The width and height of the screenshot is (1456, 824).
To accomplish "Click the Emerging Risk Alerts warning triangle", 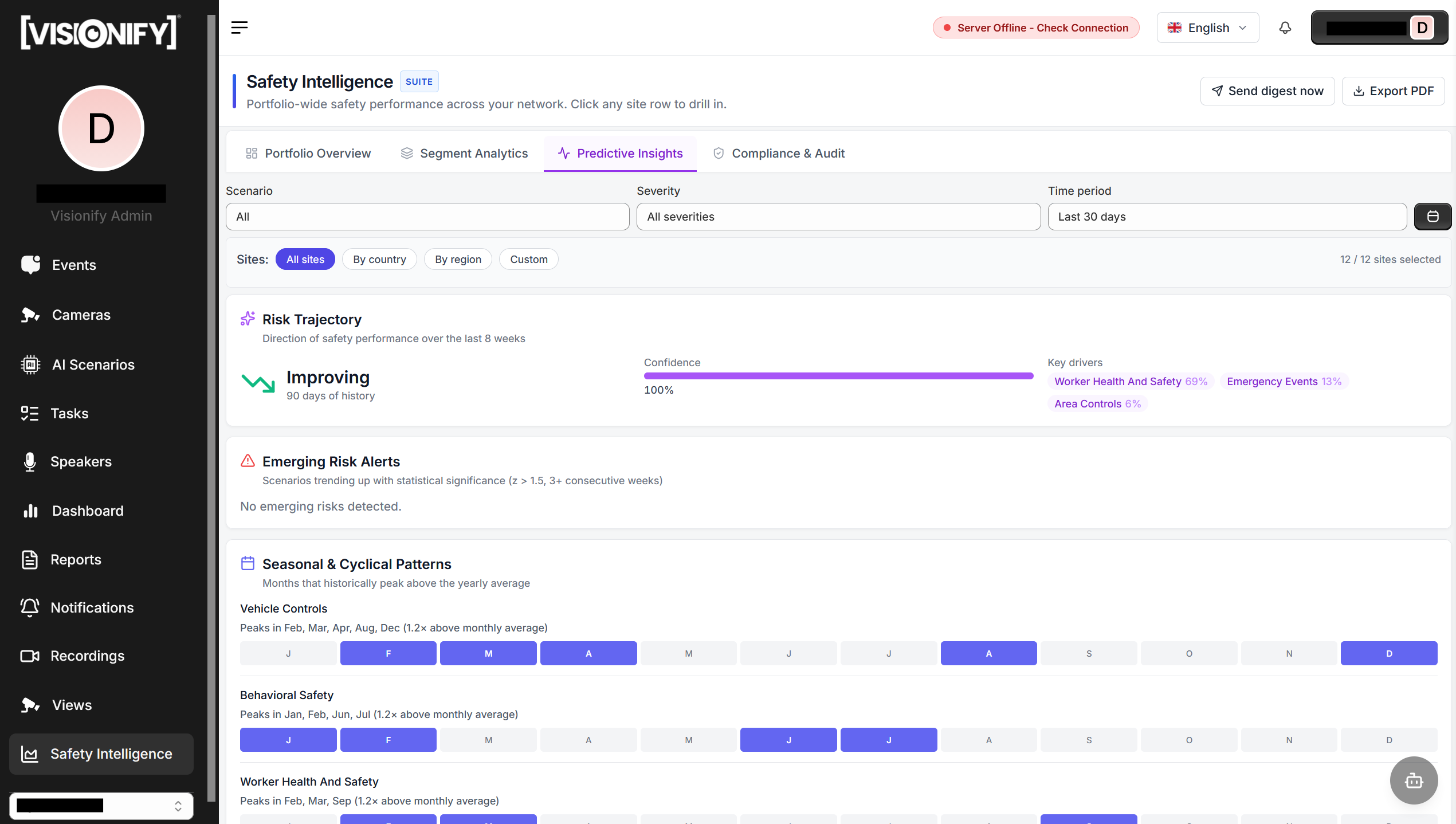I will 248,461.
